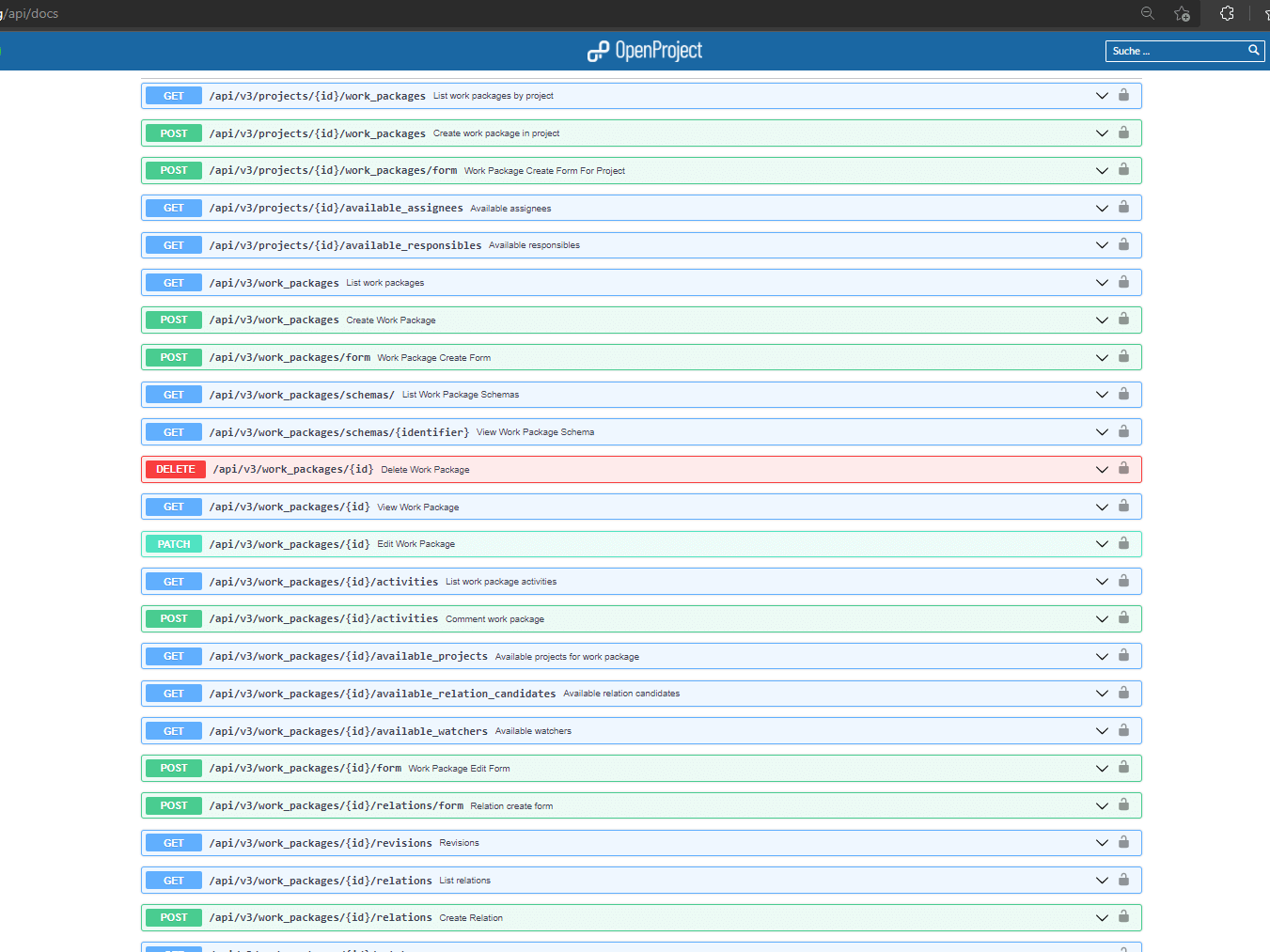Expand the POST Work Package Create Form endpoint

click(1101, 357)
